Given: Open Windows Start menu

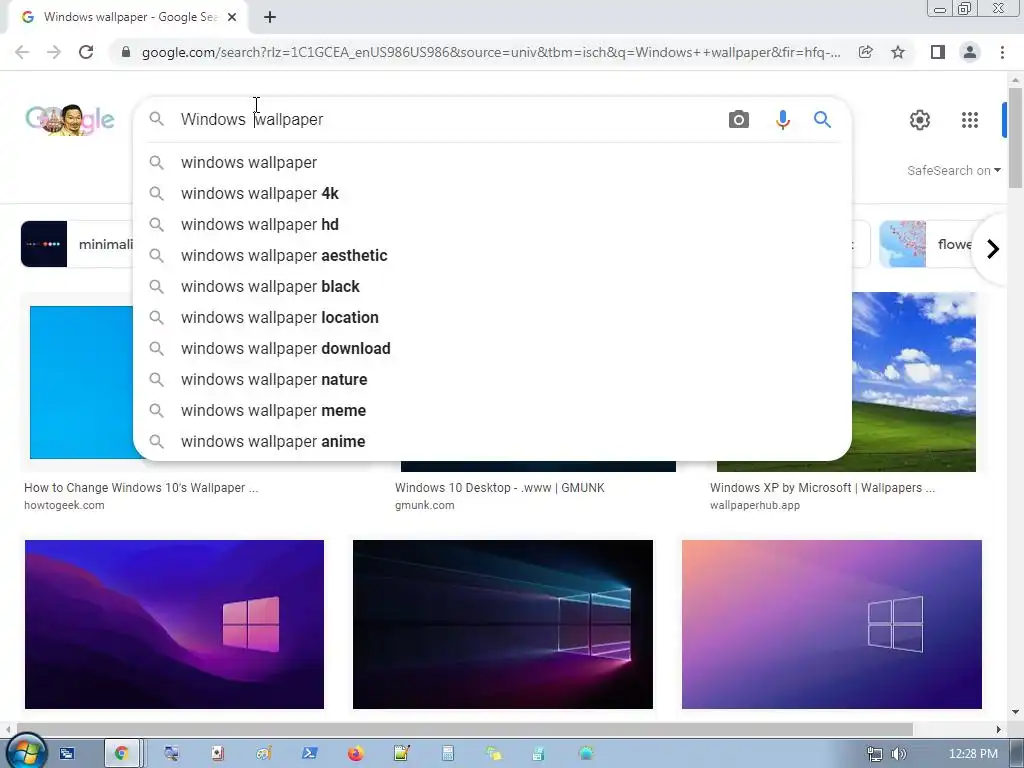Looking at the screenshot, I should pyautogui.click(x=26, y=751).
